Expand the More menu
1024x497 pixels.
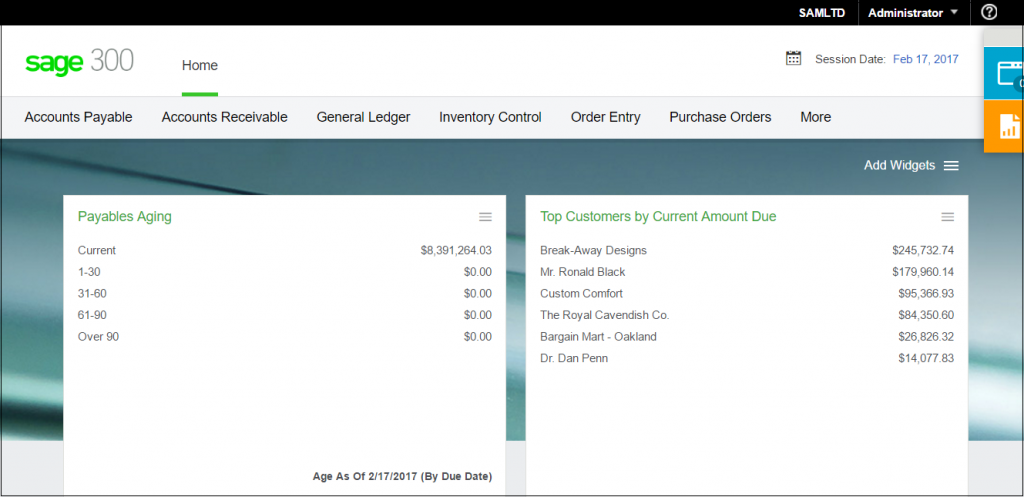tap(816, 118)
